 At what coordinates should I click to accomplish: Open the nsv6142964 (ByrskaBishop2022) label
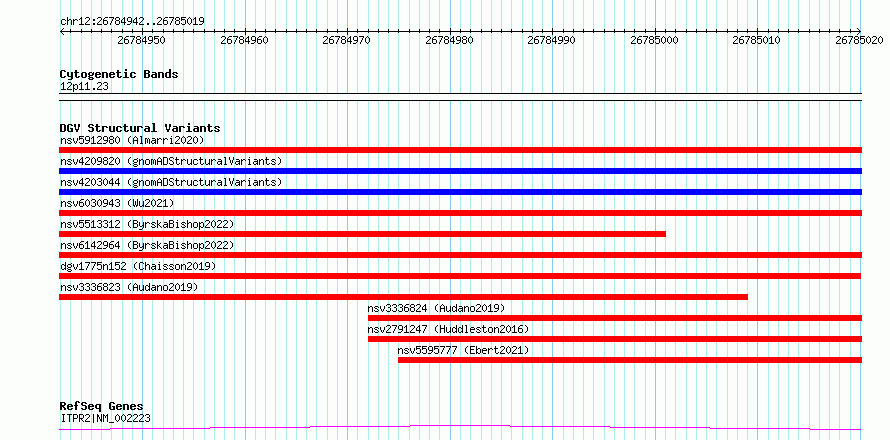click(x=146, y=245)
